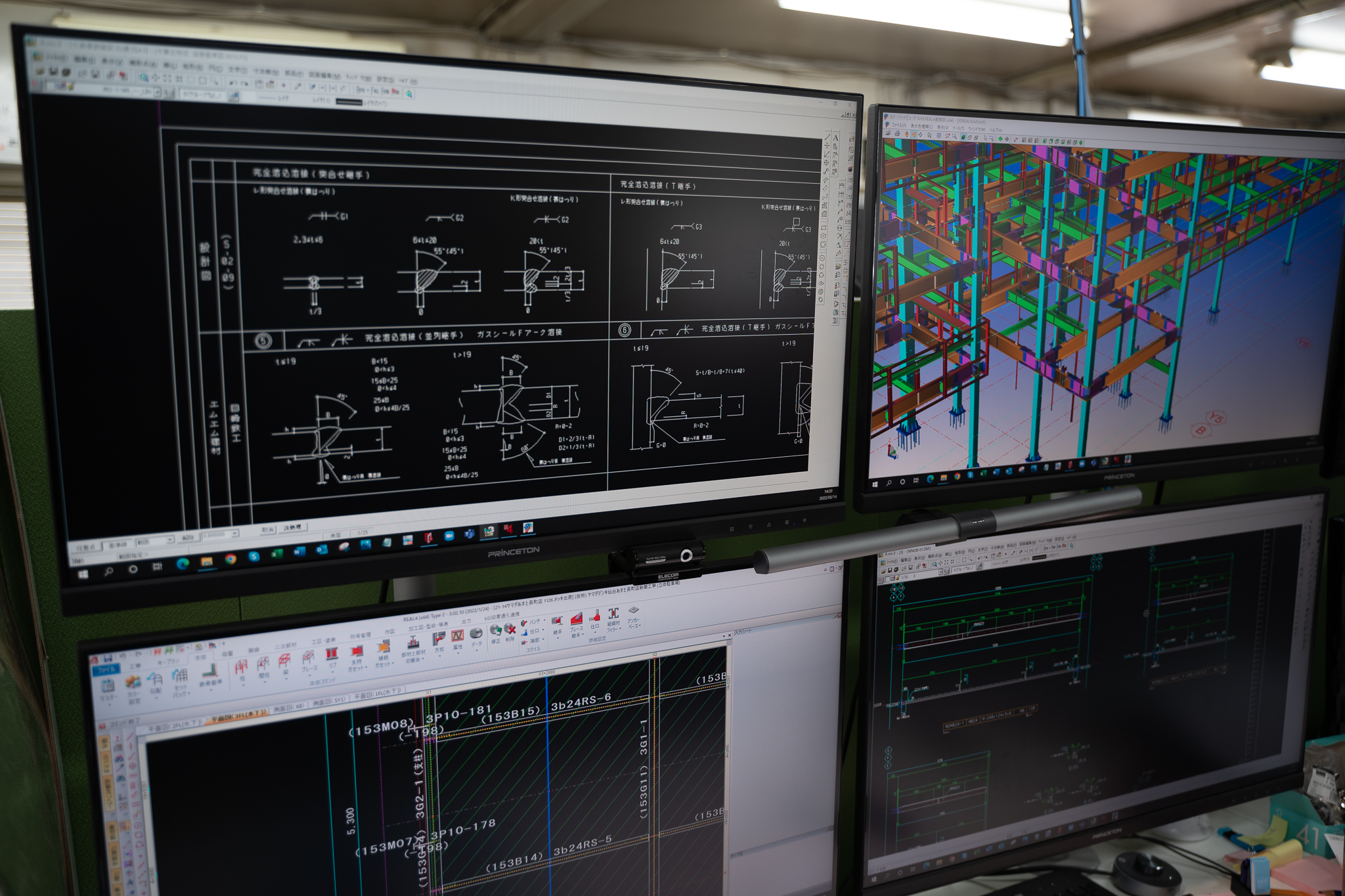
Task: Select the ブレース brace tool in ribbon
Action: 308,658
